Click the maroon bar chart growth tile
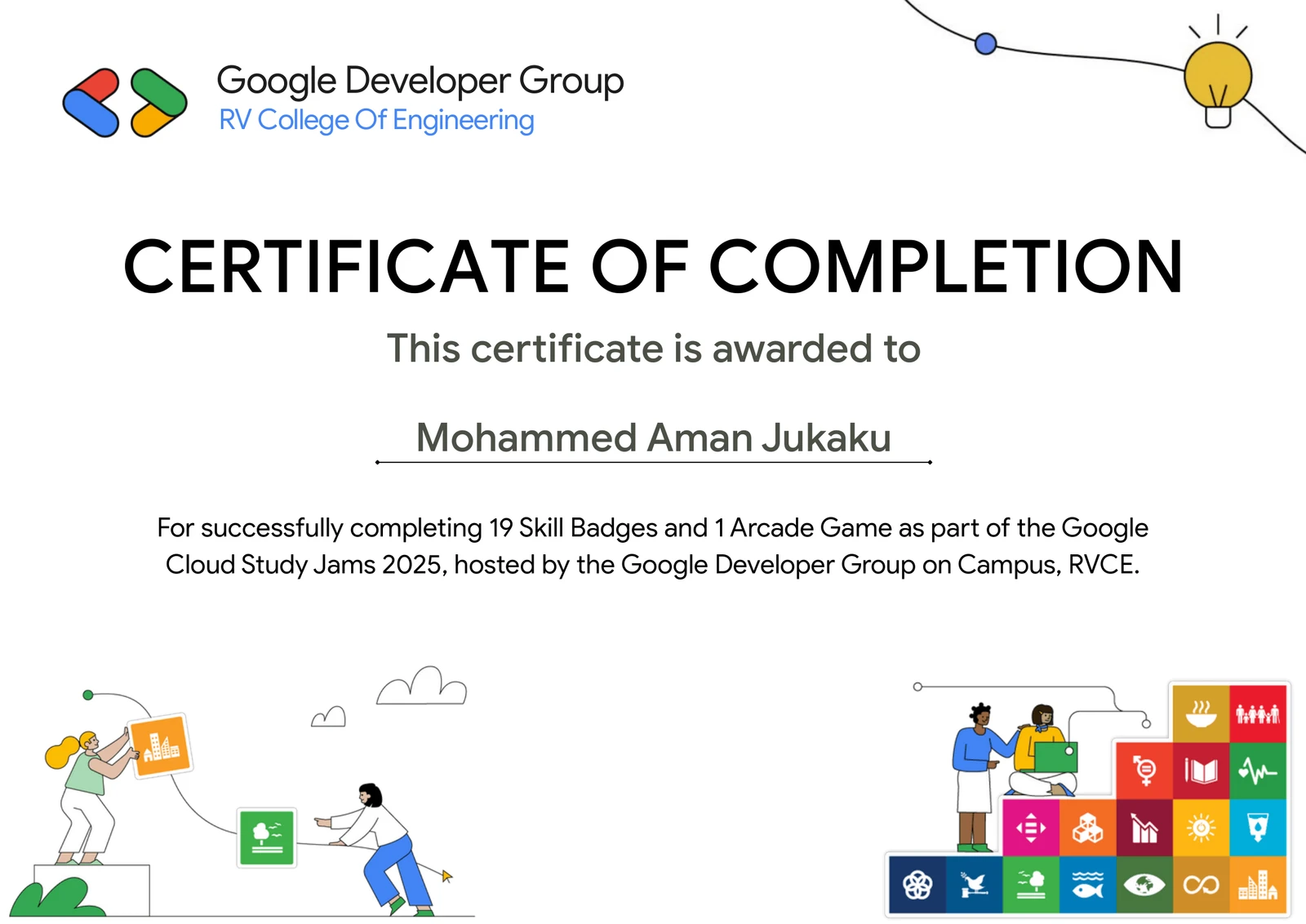1306x924 pixels. [x=1144, y=828]
